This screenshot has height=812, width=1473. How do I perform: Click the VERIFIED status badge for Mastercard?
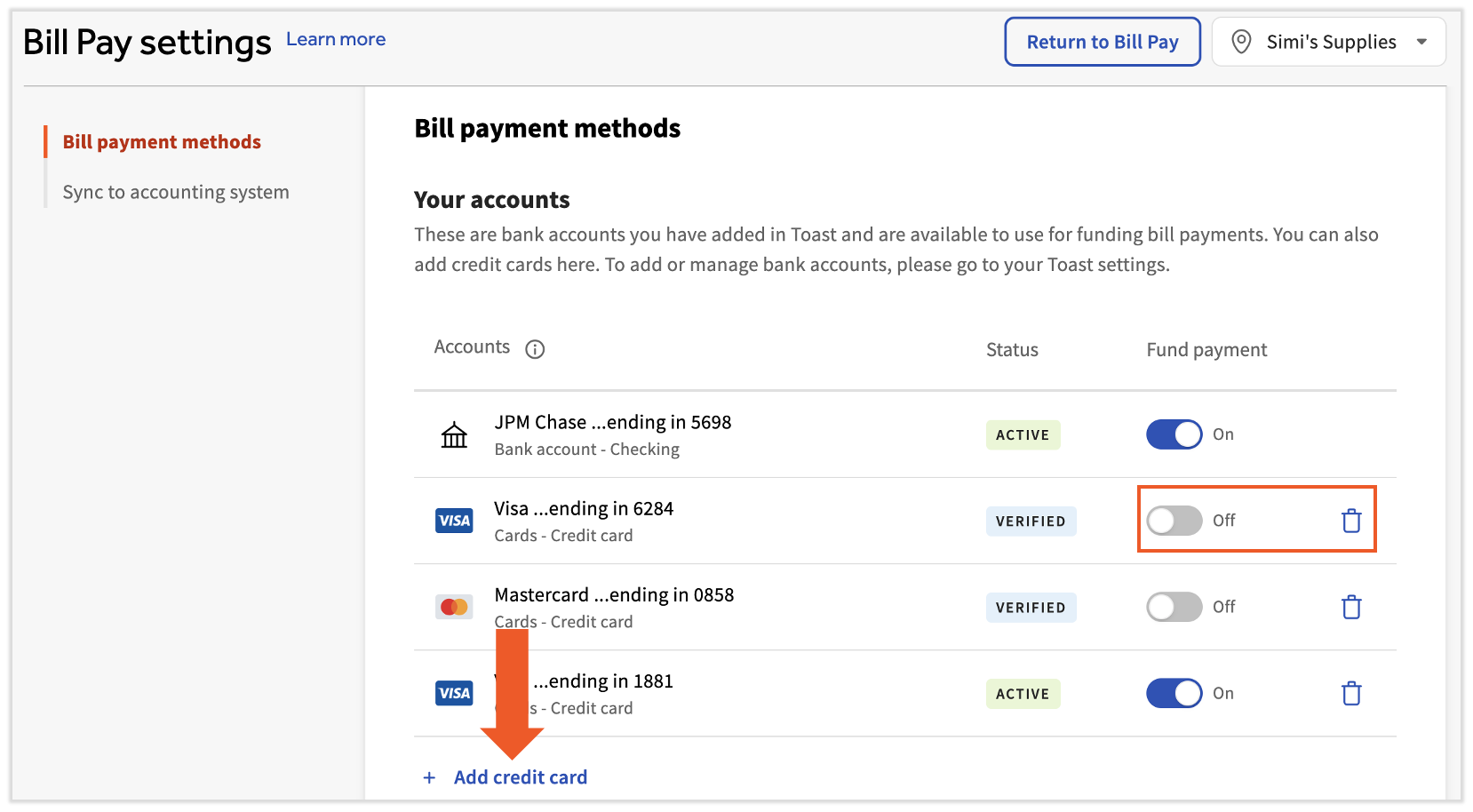click(x=1031, y=608)
